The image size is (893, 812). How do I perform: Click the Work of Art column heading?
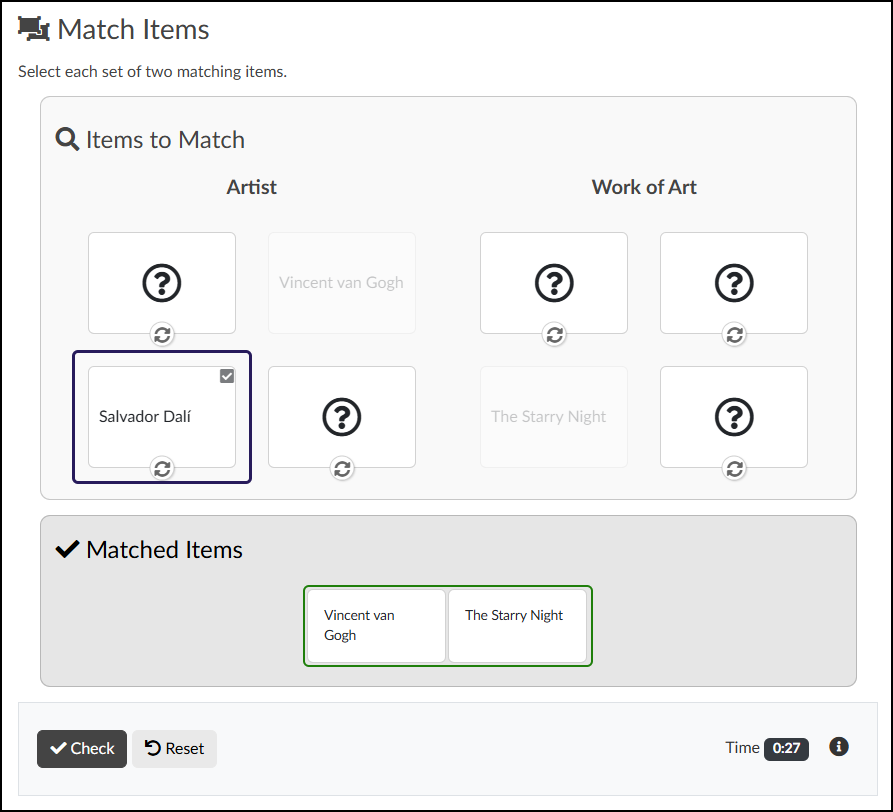(644, 187)
